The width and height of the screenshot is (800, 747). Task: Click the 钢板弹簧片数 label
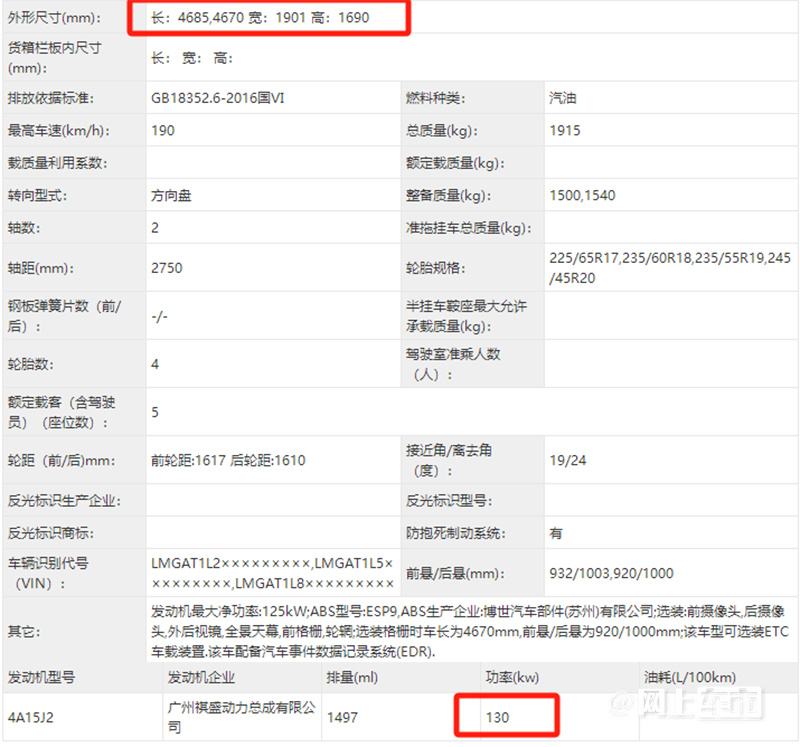click(64, 316)
